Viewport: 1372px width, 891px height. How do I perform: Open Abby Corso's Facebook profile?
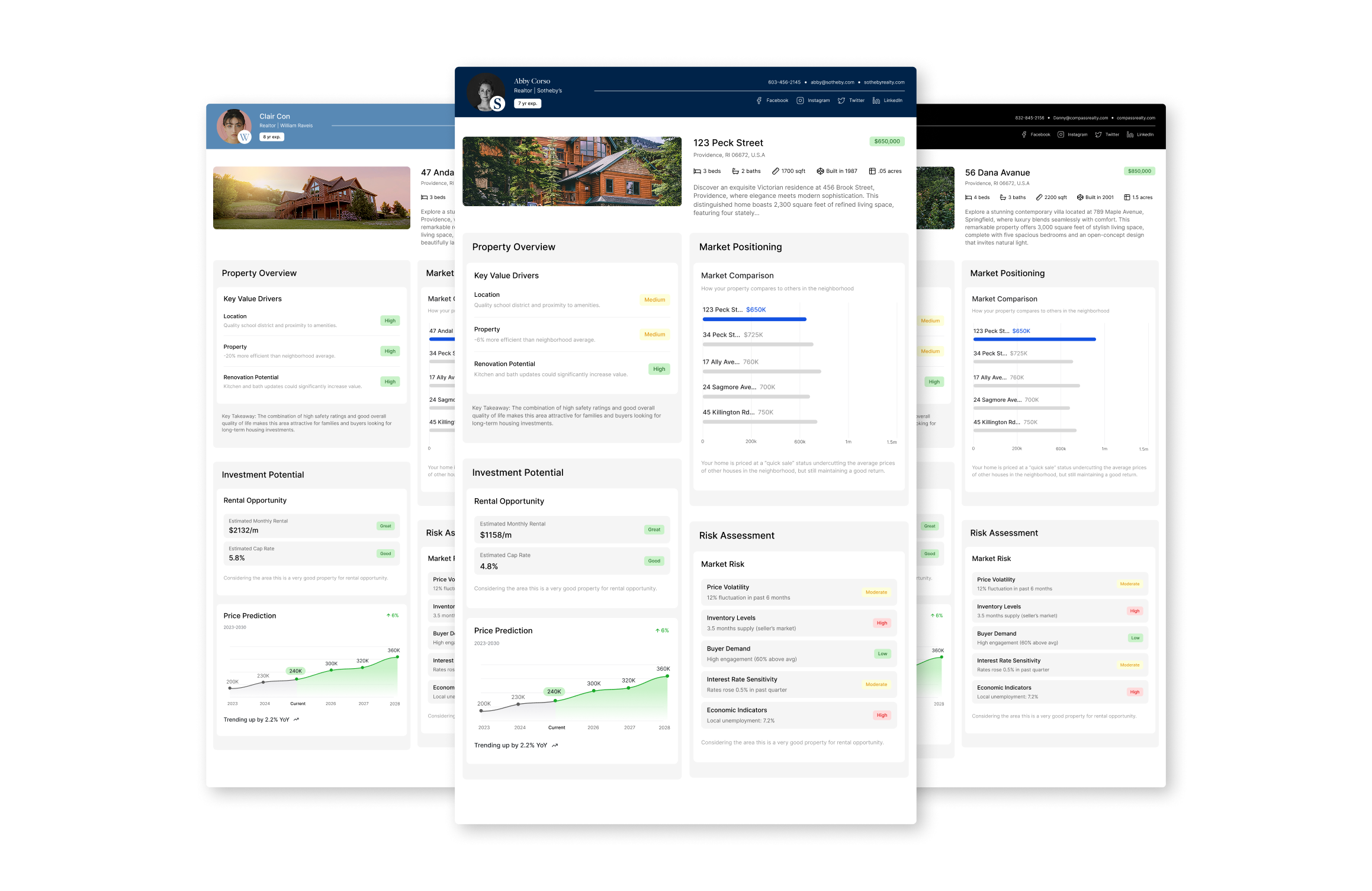[x=774, y=100]
